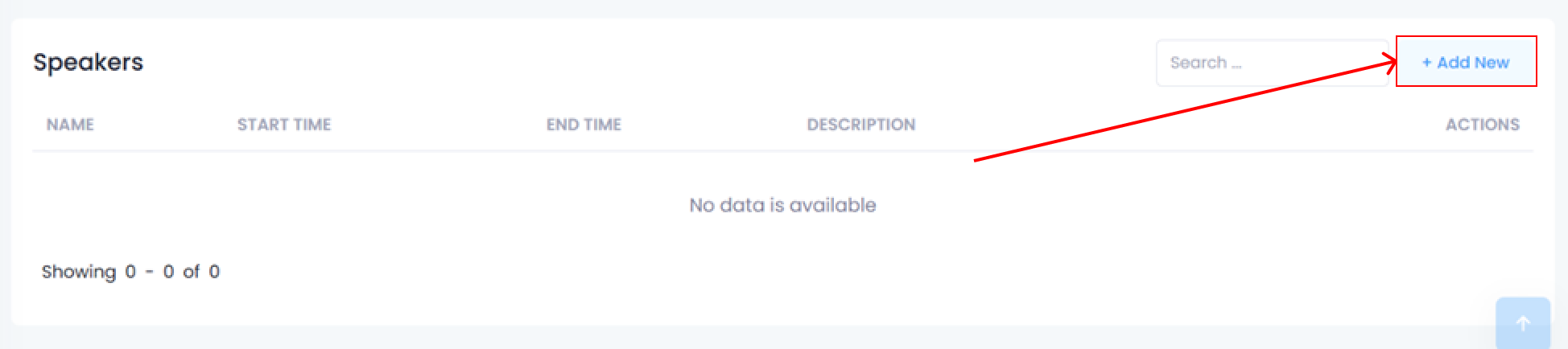Image resolution: width=1568 pixels, height=349 pixels.
Task: Click the word "available" in the empty-table message
Action: coord(832,205)
